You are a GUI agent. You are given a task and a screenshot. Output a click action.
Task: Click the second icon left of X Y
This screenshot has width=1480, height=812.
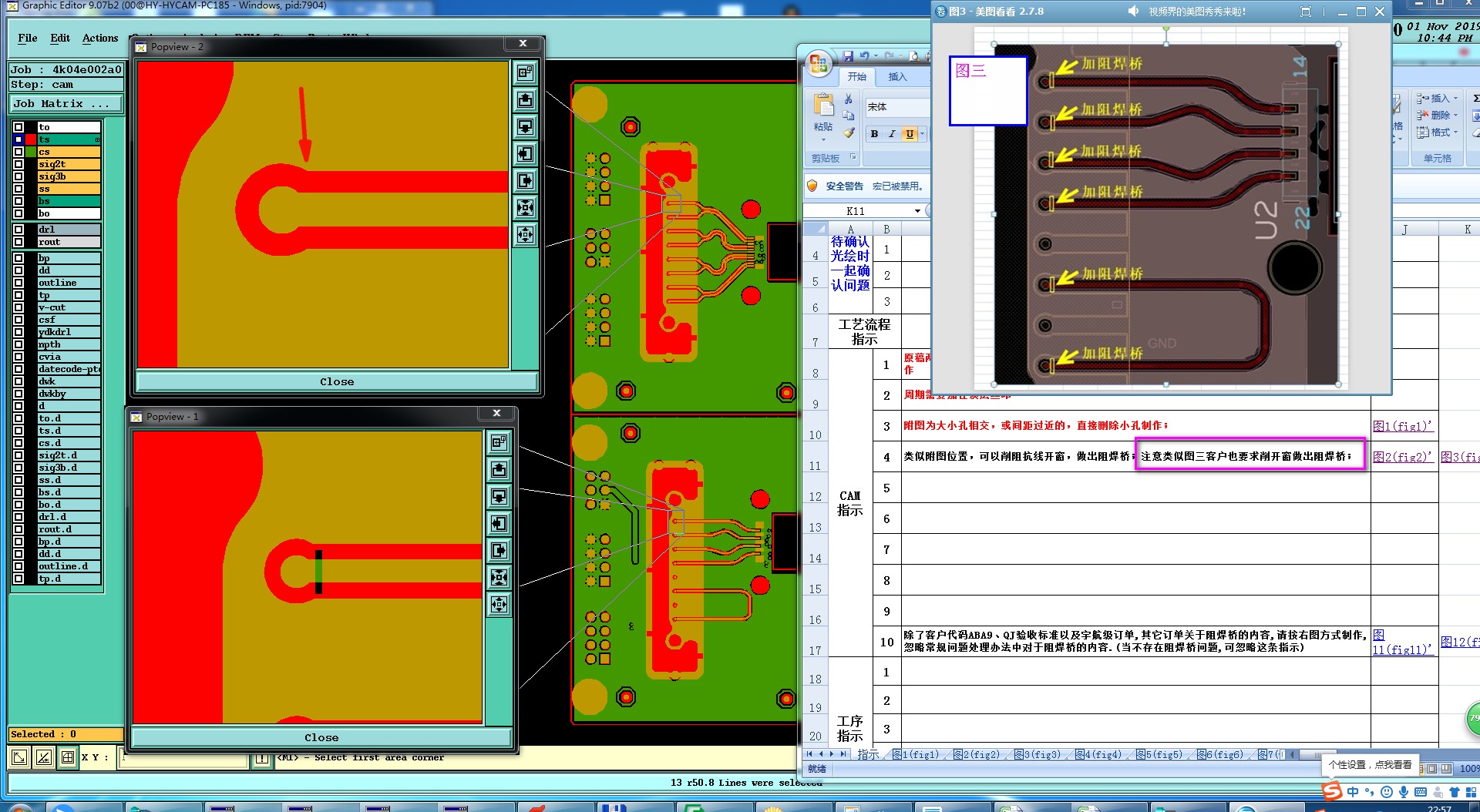click(x=44, y=757)
